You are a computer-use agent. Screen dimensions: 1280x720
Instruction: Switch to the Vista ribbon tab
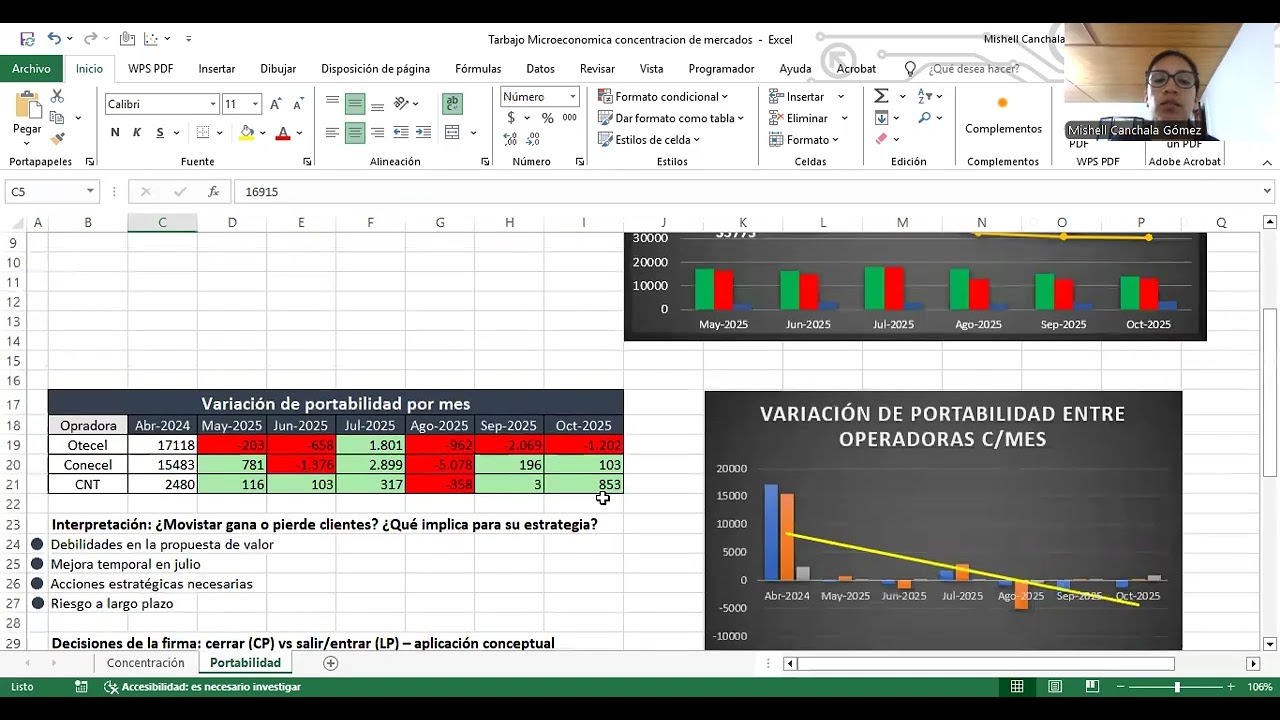[651, 69]
